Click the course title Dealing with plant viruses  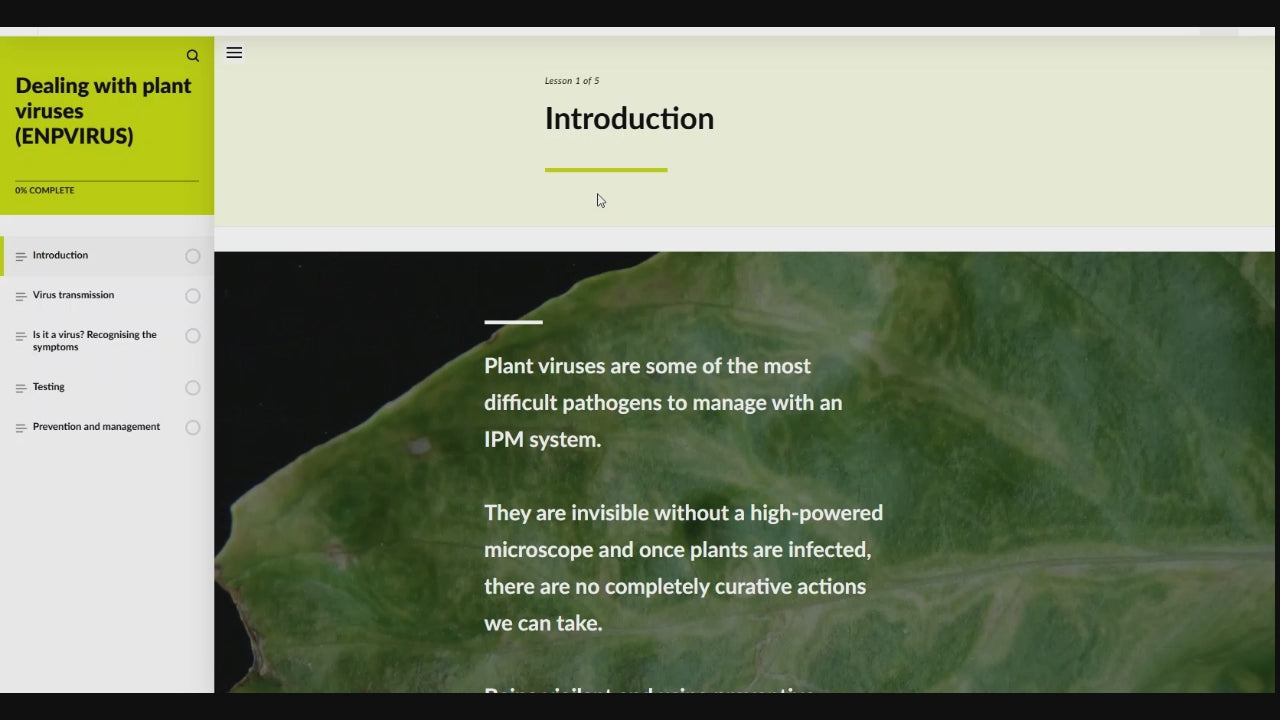tap(103, 111)
